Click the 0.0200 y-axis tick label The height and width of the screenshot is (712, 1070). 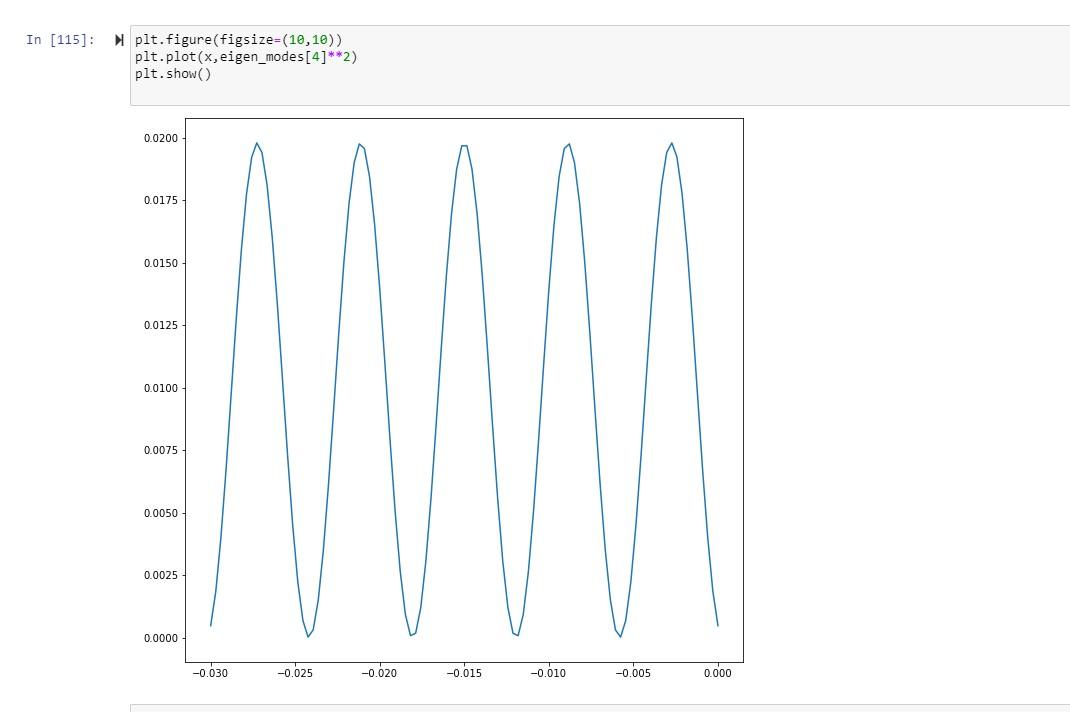point(161,138)
